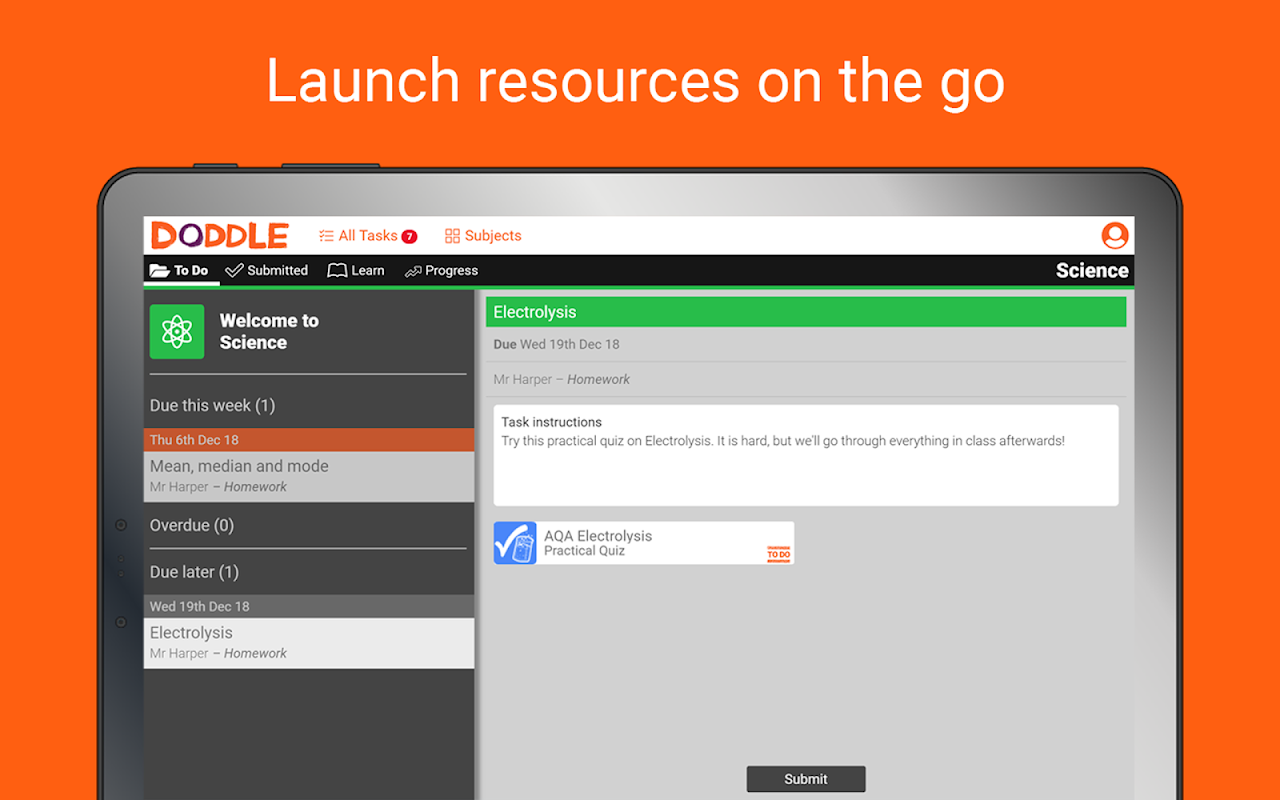Click the AQA Electrolysis quiz clipboard icon
The width and height of the screenshot is (1280, 800).
pyautogui.click(x=515, y=543)
